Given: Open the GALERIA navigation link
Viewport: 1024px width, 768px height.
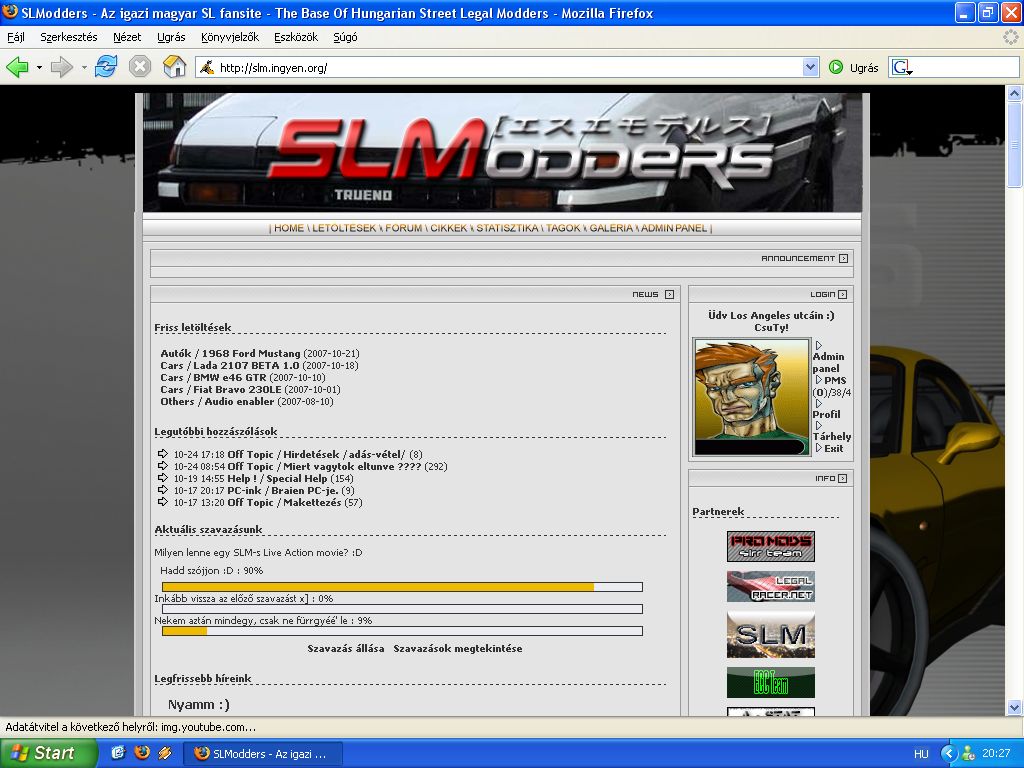Looking at the screenshot, I should tap(611, 228).
